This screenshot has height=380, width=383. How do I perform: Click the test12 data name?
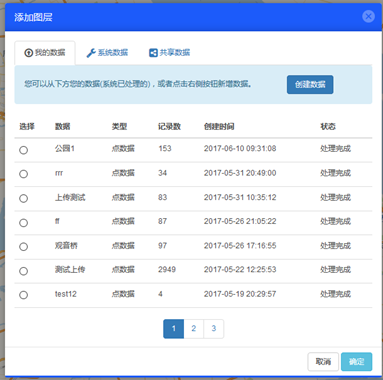66,294
